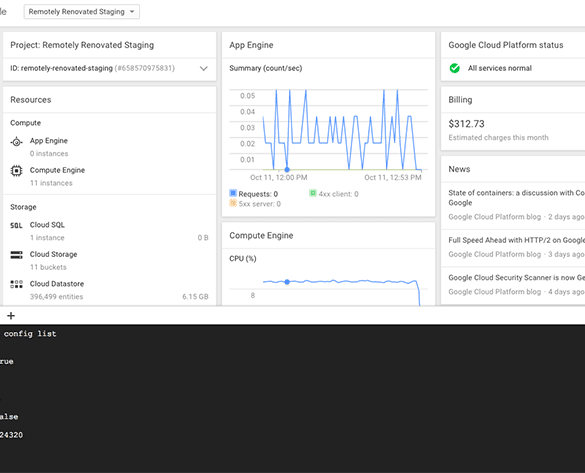Toggle the 4xx client legend swatch
Image resolution: width=585 pixels, height=473 pixels.
pyautogui.click(x=313, y=193)
